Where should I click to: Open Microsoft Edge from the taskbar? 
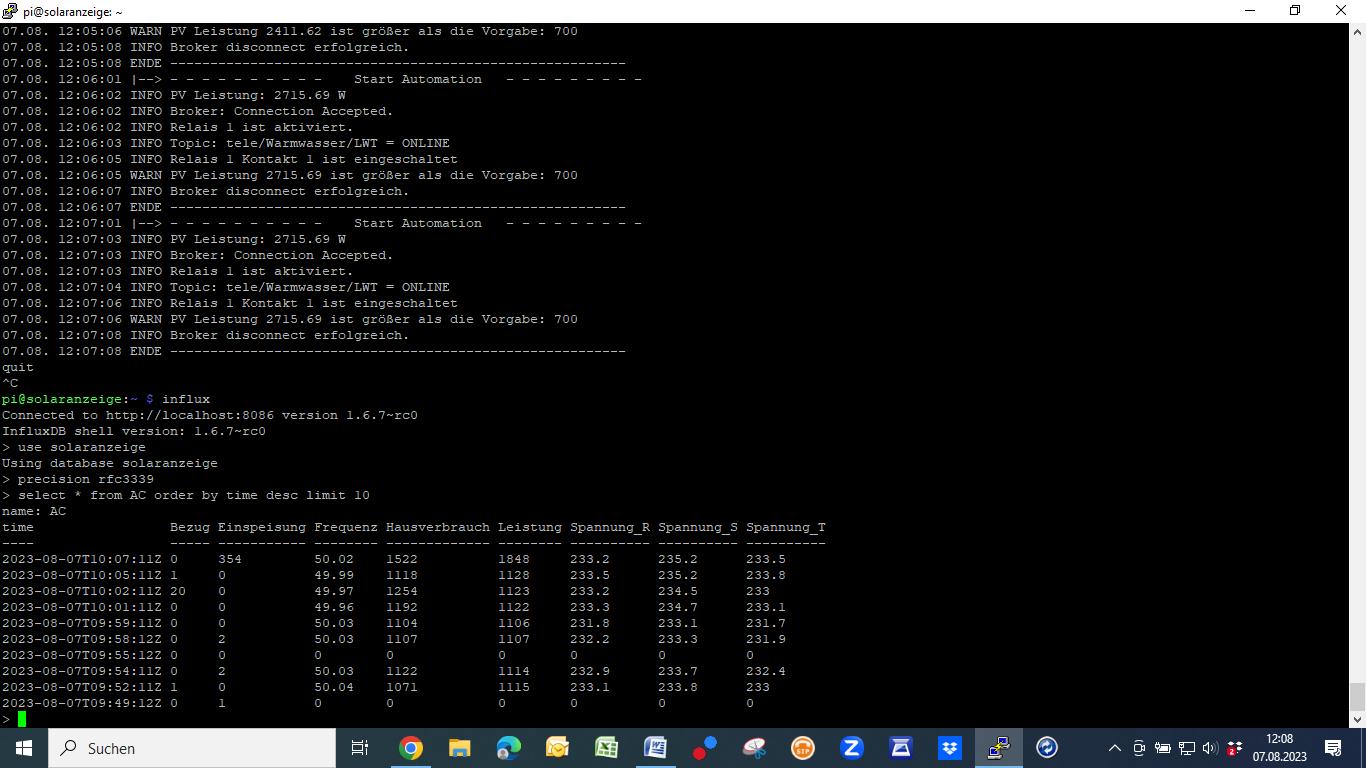tap(508, 748)
